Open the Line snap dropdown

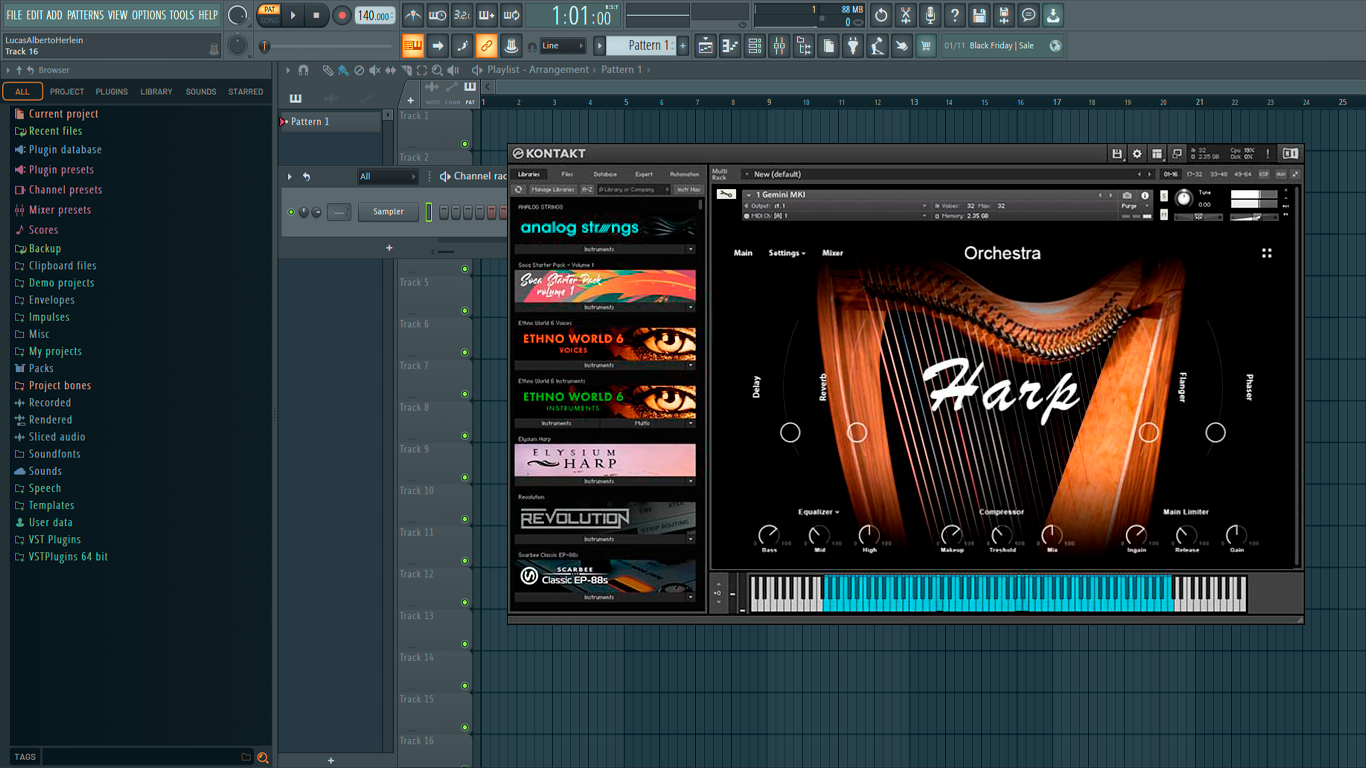(563, 46)
